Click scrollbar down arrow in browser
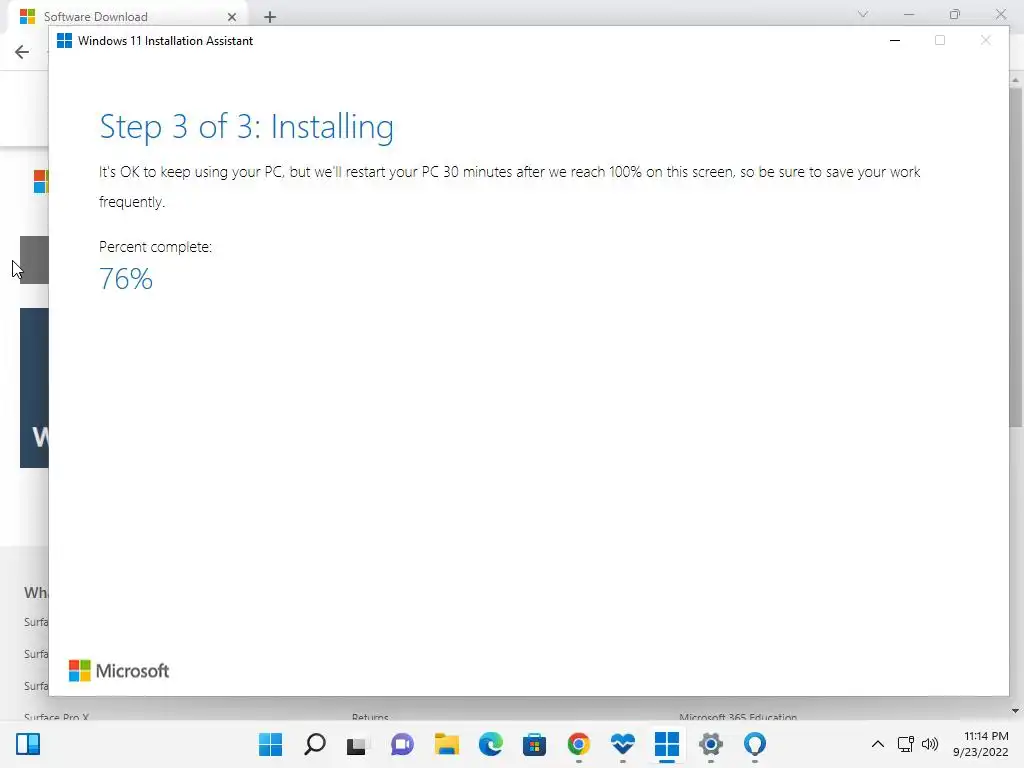This screenshot has width=1024, height=768. pyautogui.click(x=1015, y=711)
